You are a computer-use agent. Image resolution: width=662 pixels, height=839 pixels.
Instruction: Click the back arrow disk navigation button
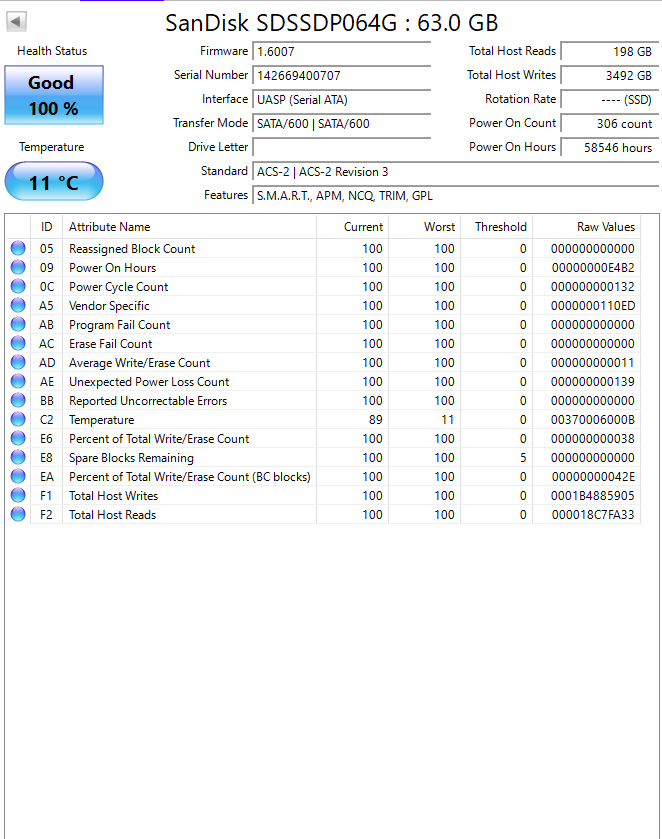(16, 22)
